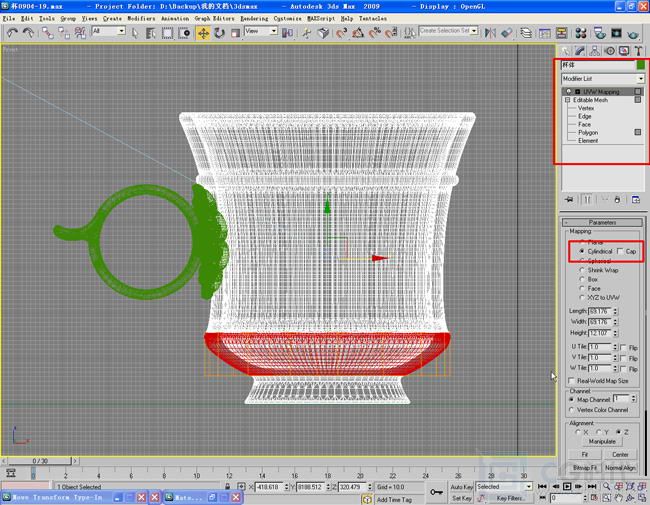Activate Select and Rotate tool
This screenshot has height=505, width=650.
click(x=219, y=33)
